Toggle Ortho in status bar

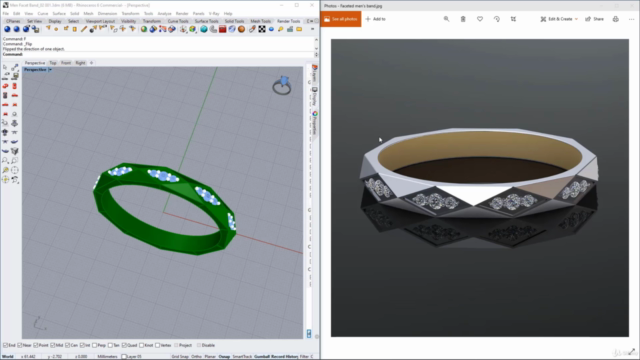[x=196, y=357]
